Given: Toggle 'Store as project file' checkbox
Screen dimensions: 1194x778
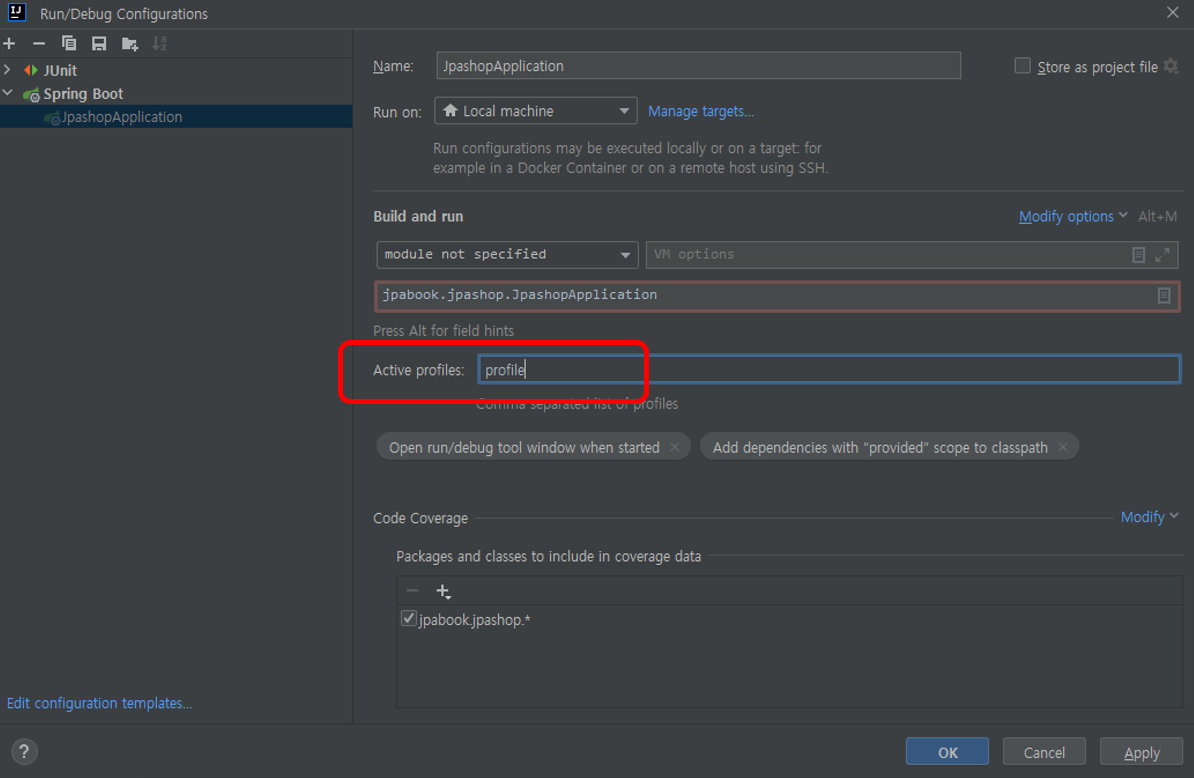Looking at the screenshot, I should (x=1022, y=66).
